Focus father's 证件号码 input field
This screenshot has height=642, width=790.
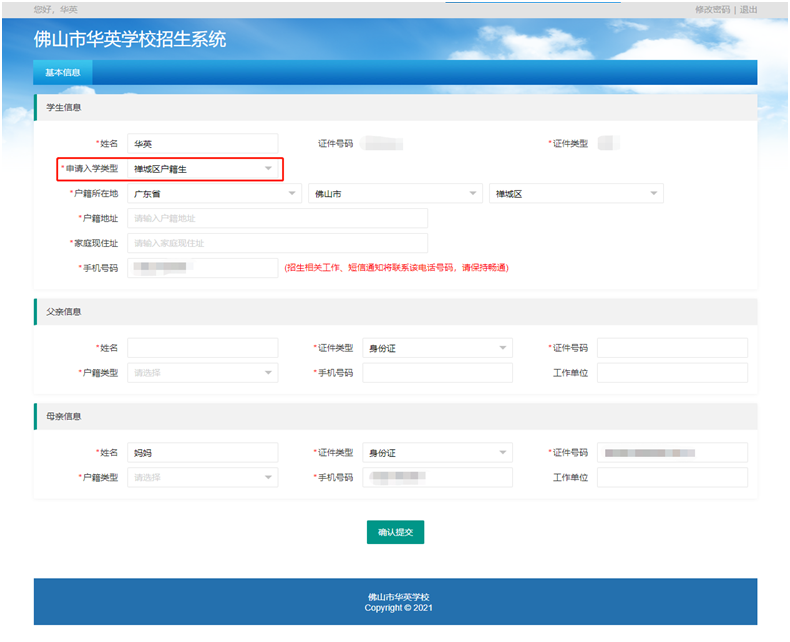pos(672,348)
